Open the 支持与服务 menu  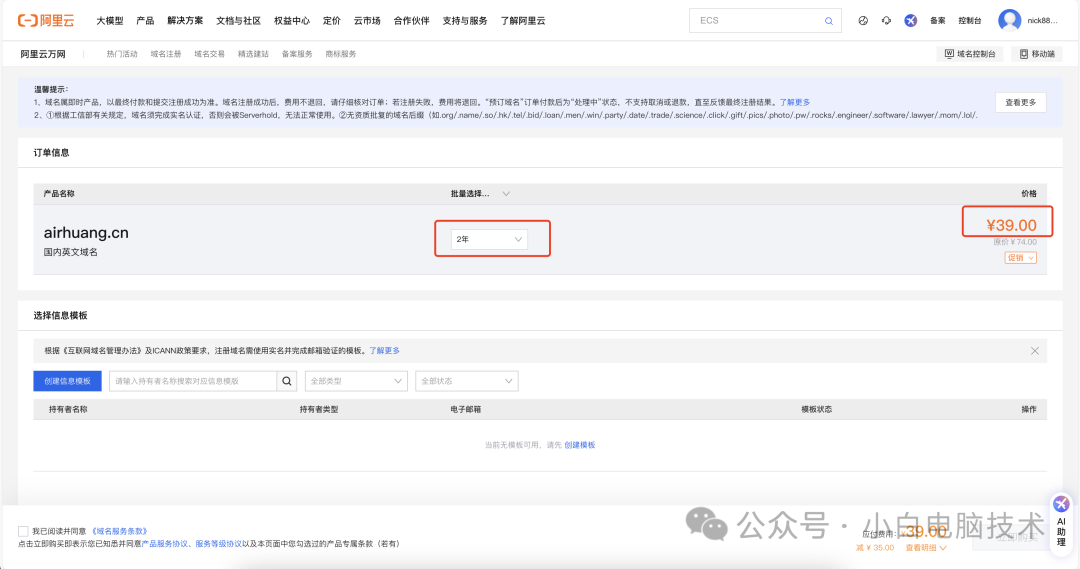click(x=465, y=21)
